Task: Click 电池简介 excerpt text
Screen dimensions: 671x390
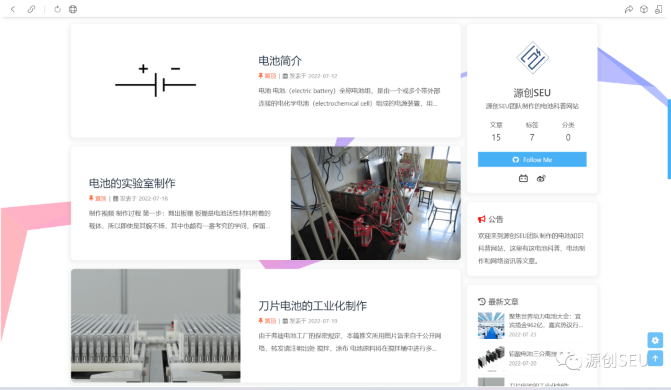Action: (x=349, y=97)
